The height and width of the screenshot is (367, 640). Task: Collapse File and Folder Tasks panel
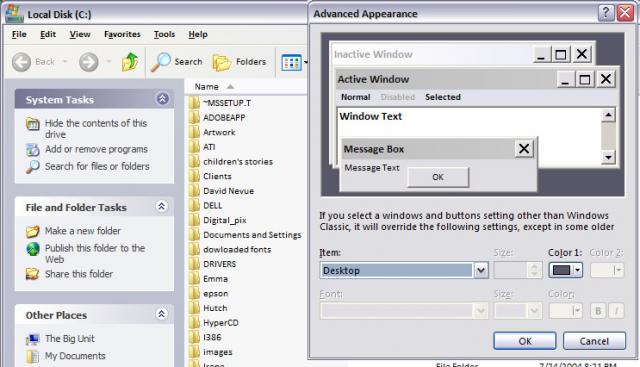(x=162, y=207)
